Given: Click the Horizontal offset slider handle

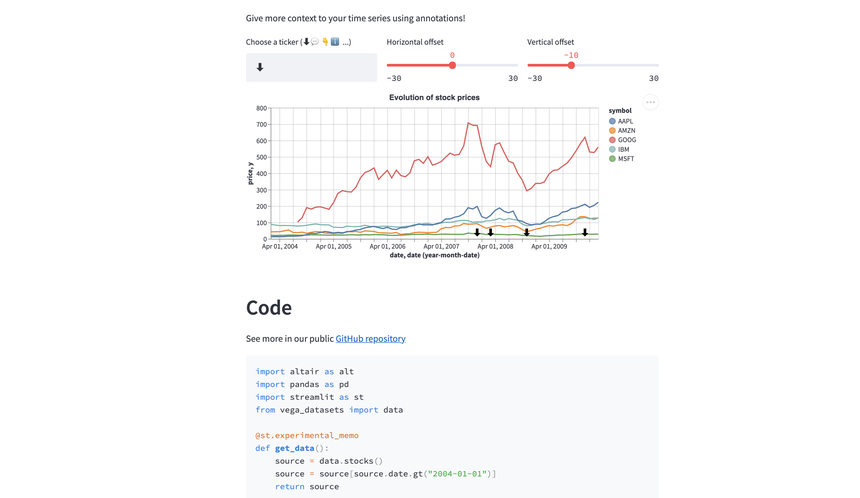Looking at the screenshot, I should (x=452, y=65).
